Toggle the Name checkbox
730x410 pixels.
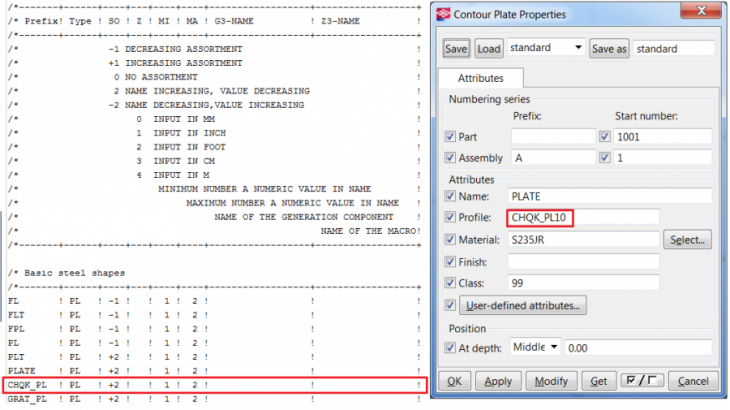(450, 196)
